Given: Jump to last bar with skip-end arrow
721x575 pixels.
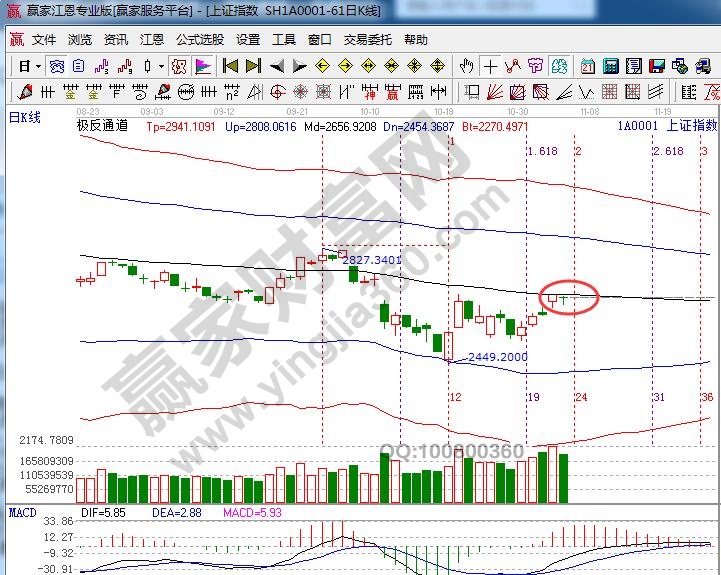Looking at the screenshot, I should pos(253,67).
